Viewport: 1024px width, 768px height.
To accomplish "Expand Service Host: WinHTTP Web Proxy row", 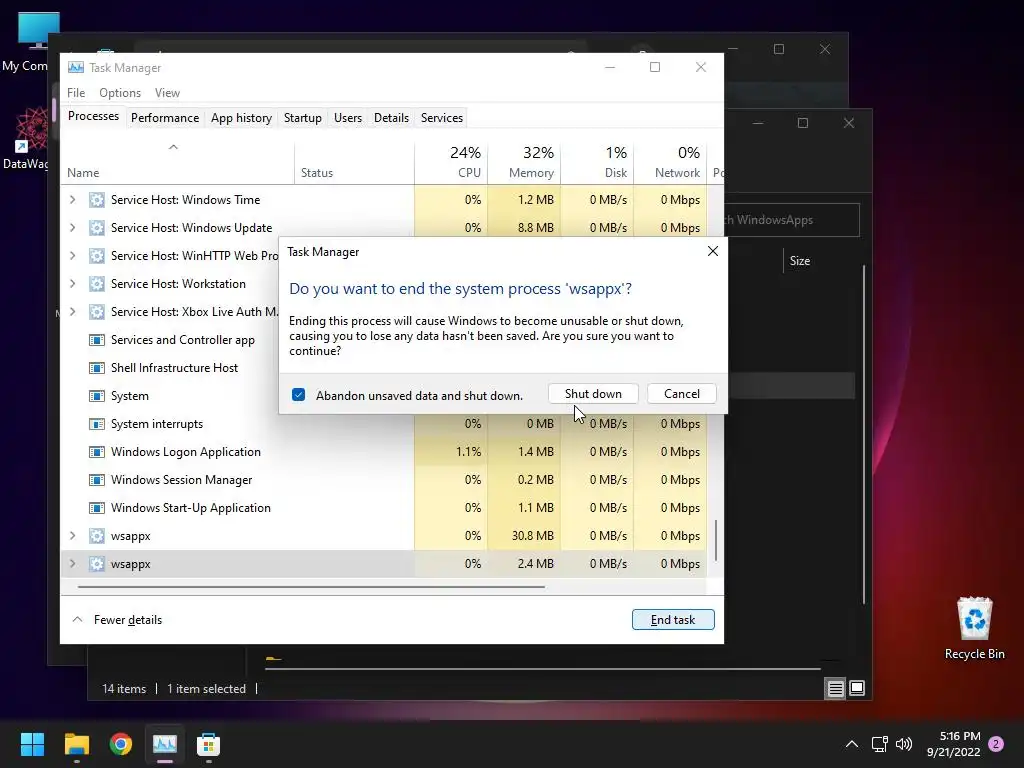I will pos(72,256).
